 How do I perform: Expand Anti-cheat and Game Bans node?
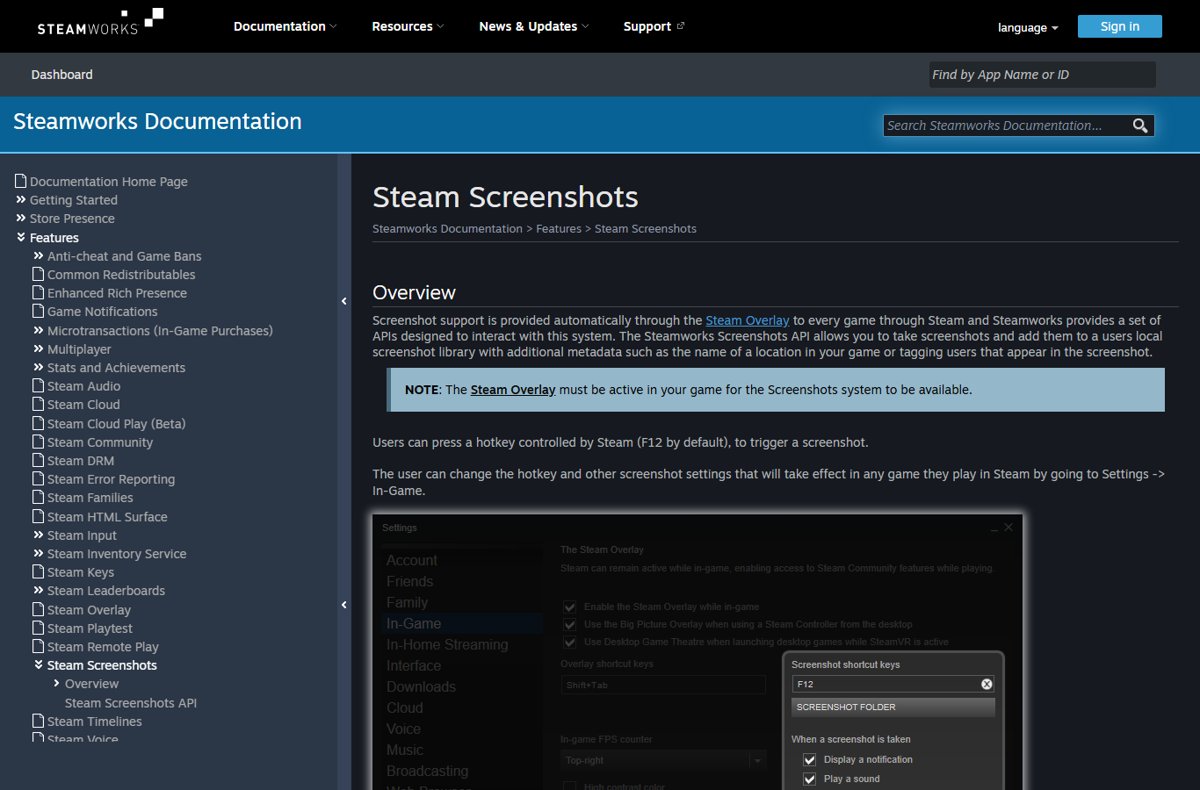pos(39,256)
